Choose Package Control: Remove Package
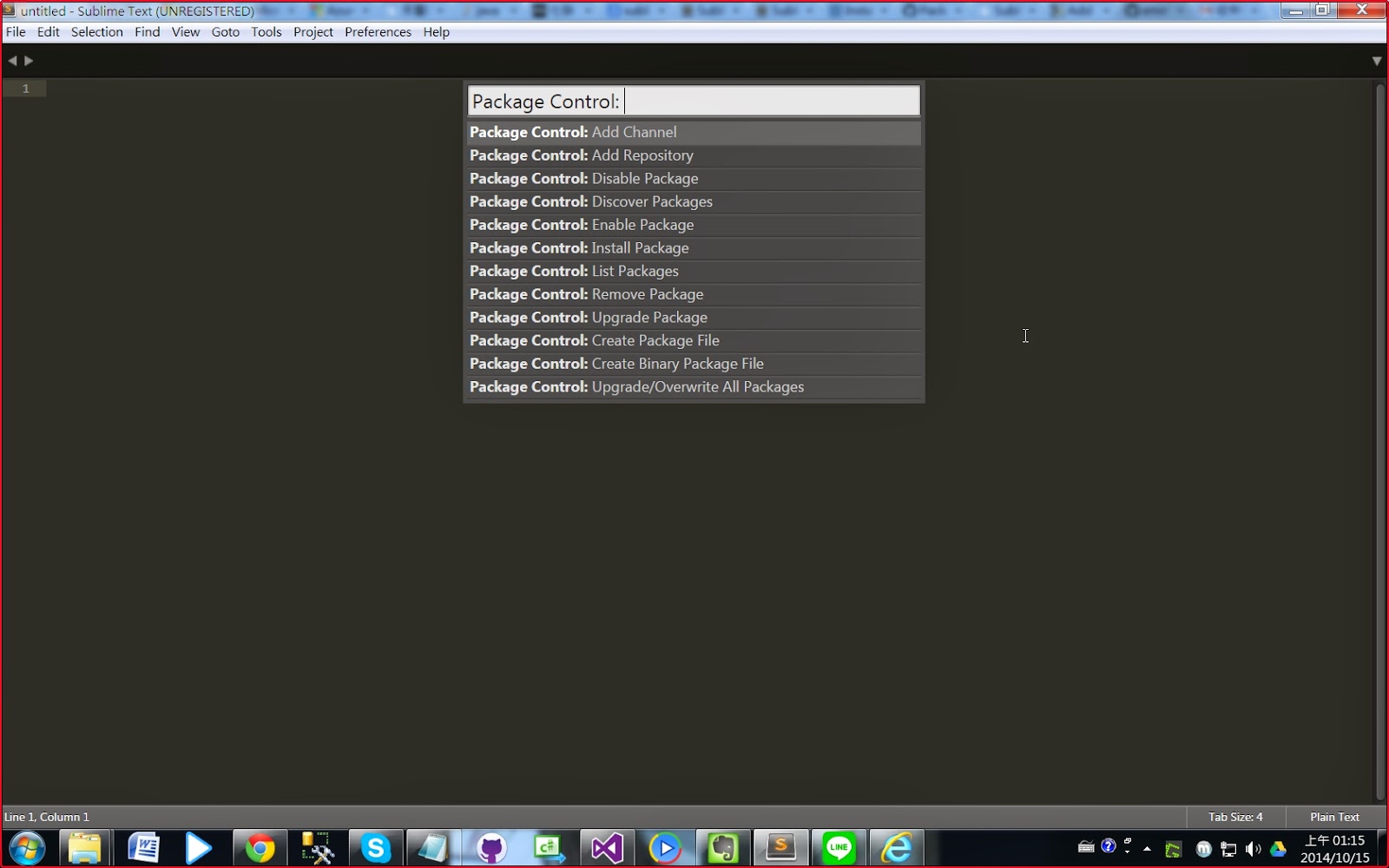The height and width of the screenshot is (868, 1389). [694, 294]
